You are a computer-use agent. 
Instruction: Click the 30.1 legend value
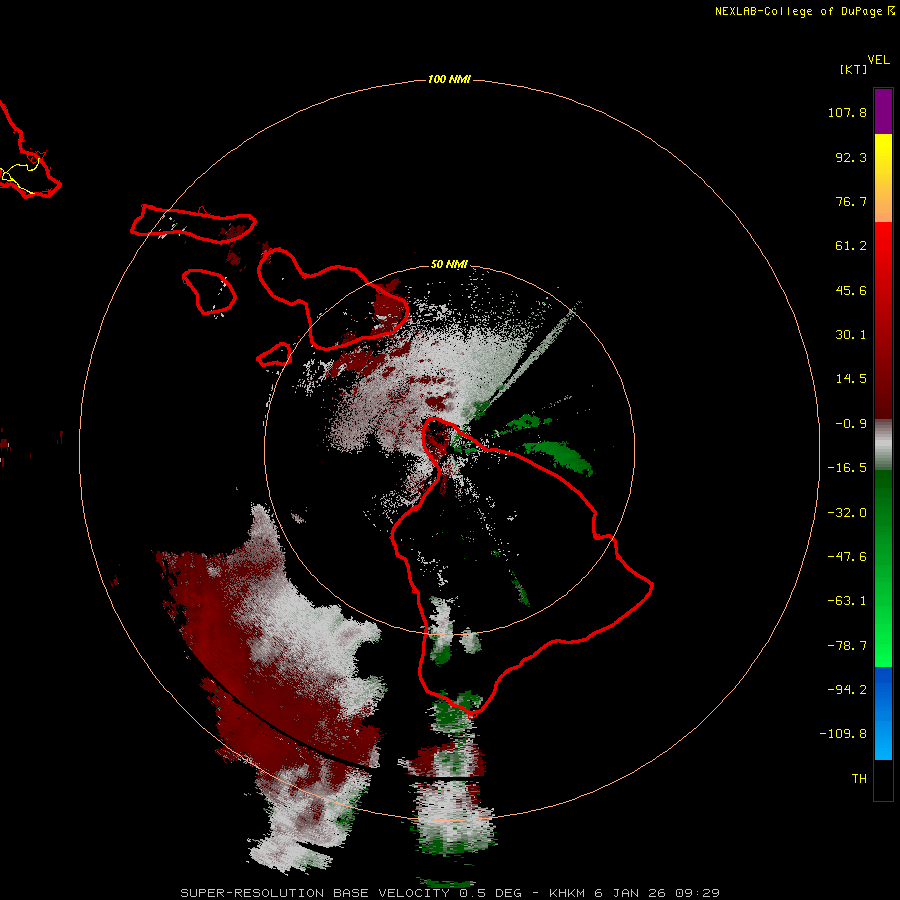(x=851, y=335)
